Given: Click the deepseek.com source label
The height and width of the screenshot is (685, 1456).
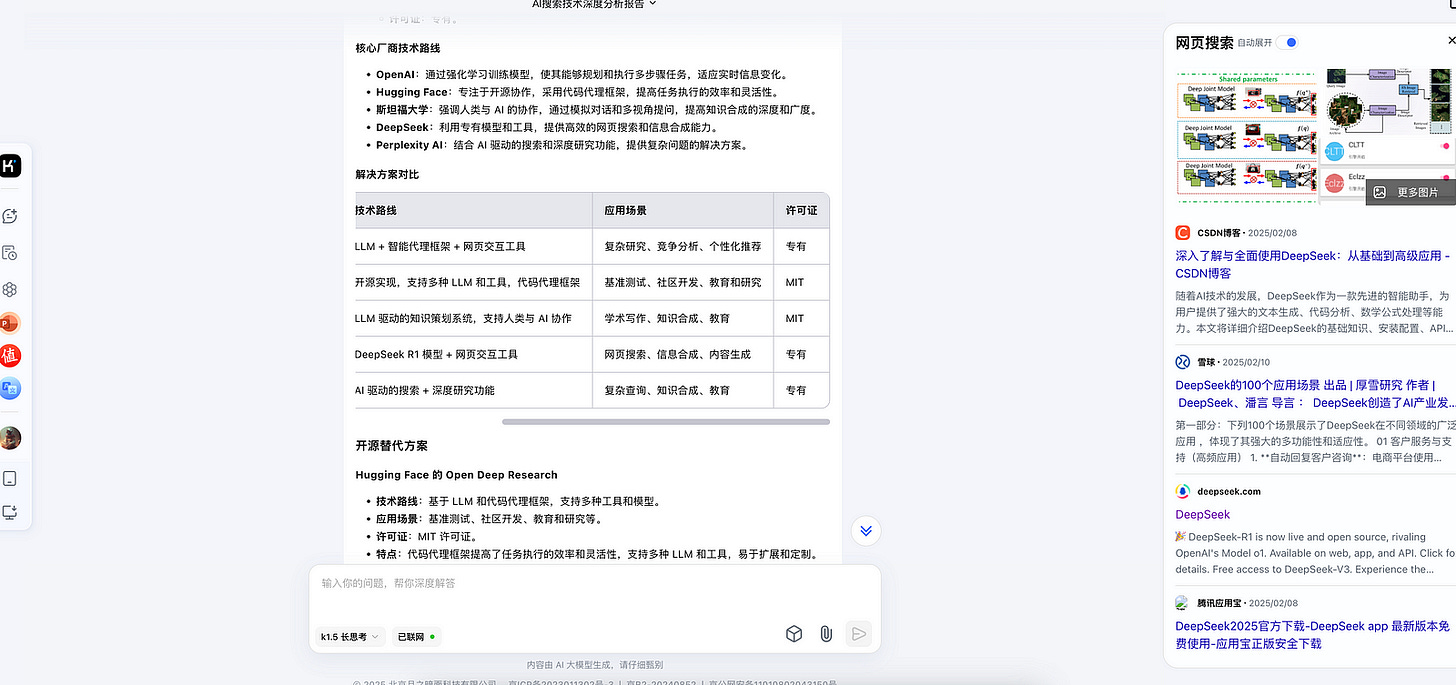Looking at the screenshot, I should (x=1229, y=491).
